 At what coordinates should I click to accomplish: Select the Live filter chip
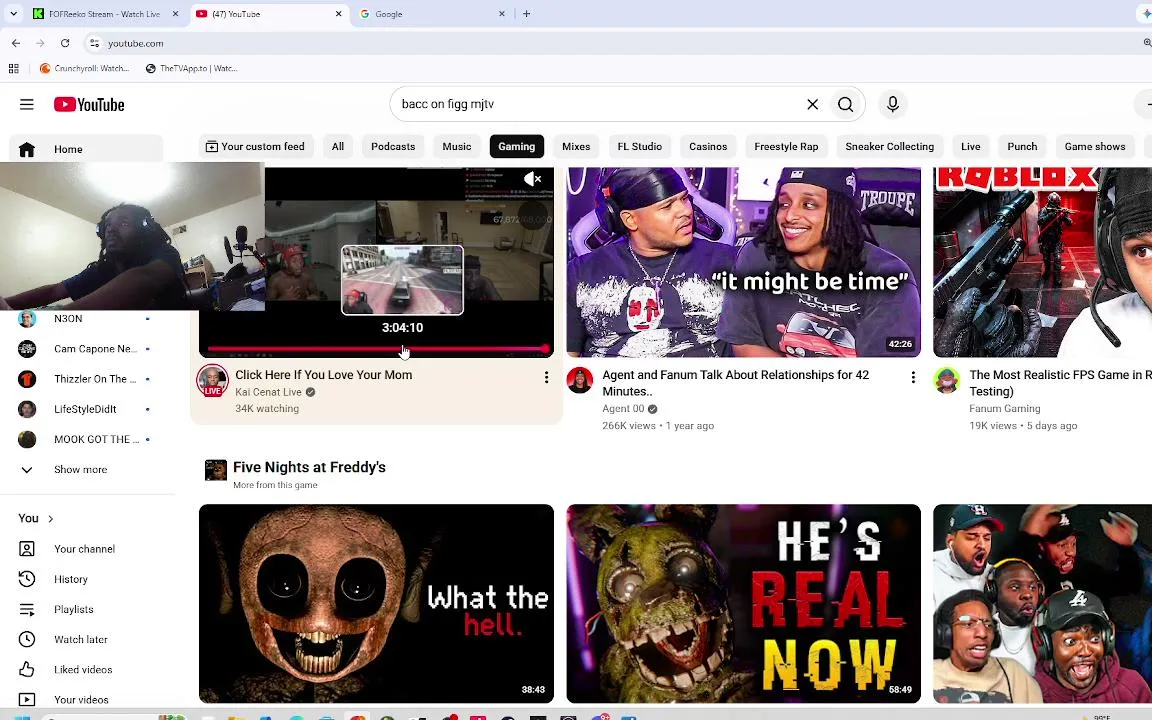[971, 146]
